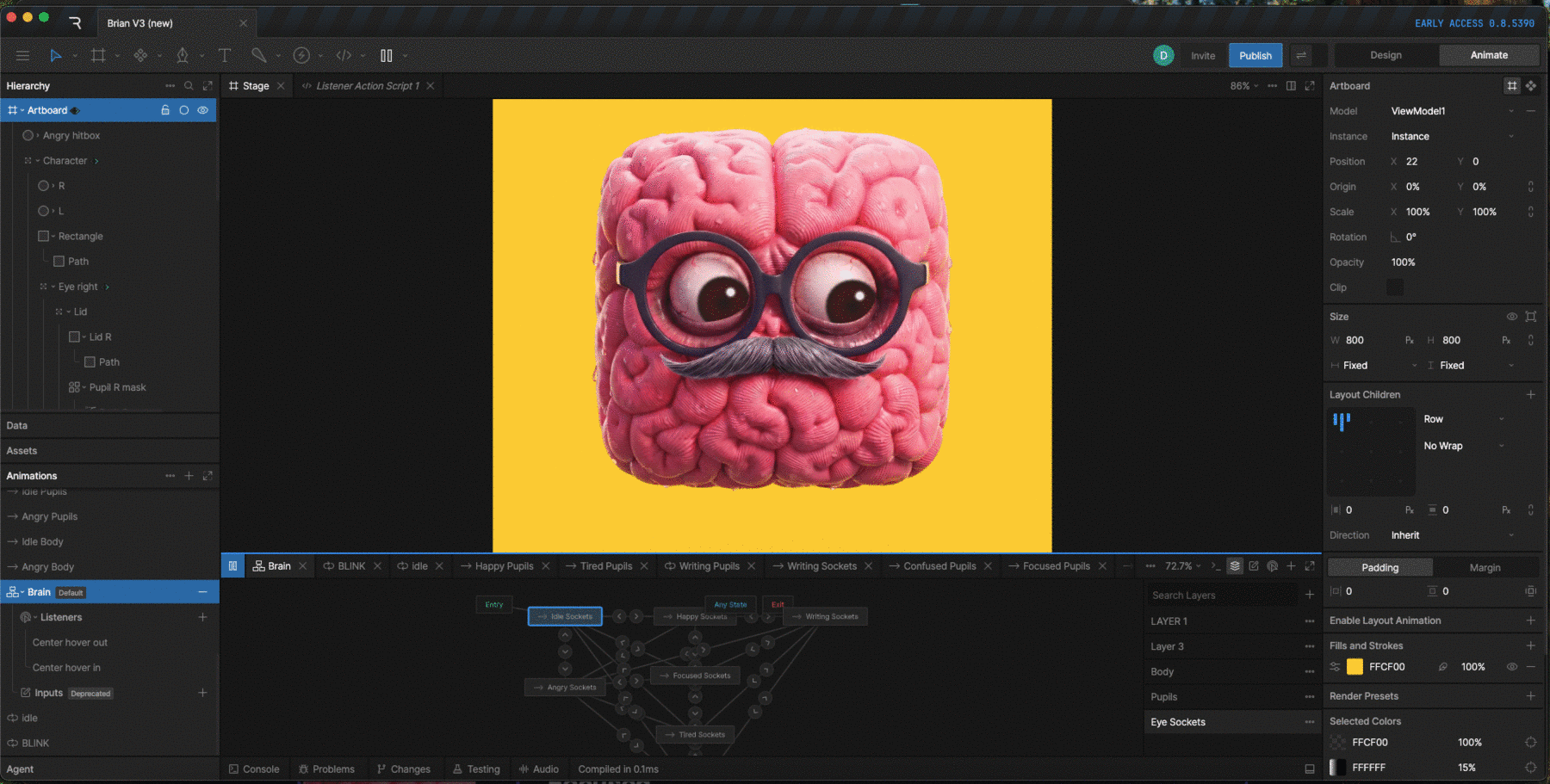Add a new animation in Animations panel
The width and height of the screenshot is (1550, 784).
pyautogui.click(x=189, y=476)
